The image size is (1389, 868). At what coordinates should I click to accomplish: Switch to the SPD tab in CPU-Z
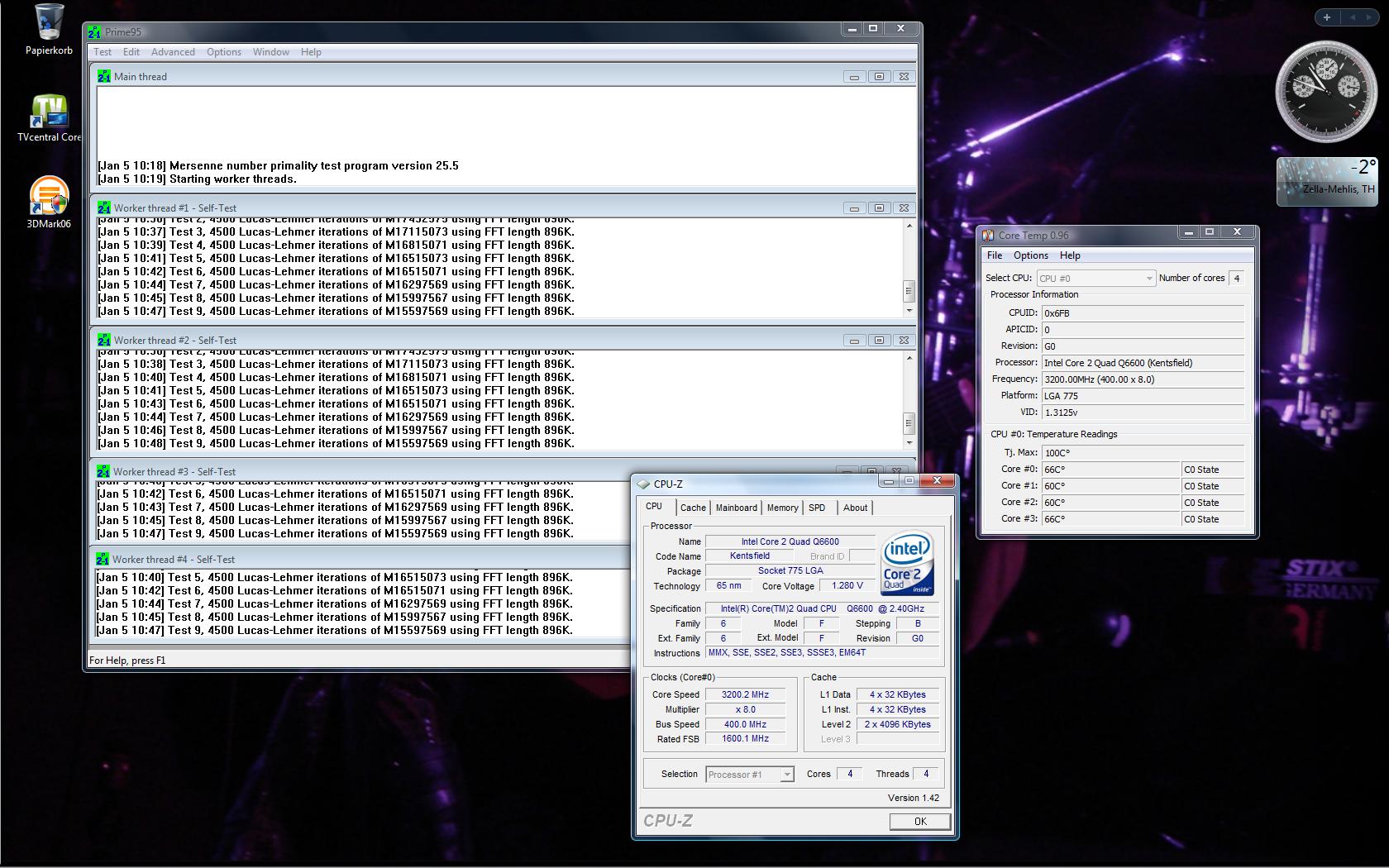coord(817,508)
